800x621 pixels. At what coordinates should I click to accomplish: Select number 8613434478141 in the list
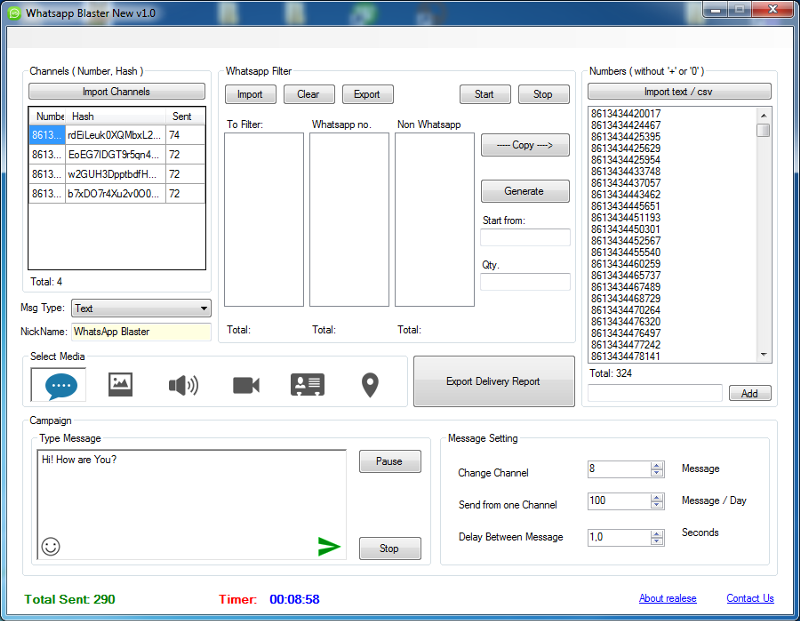(x=626, y=356)
